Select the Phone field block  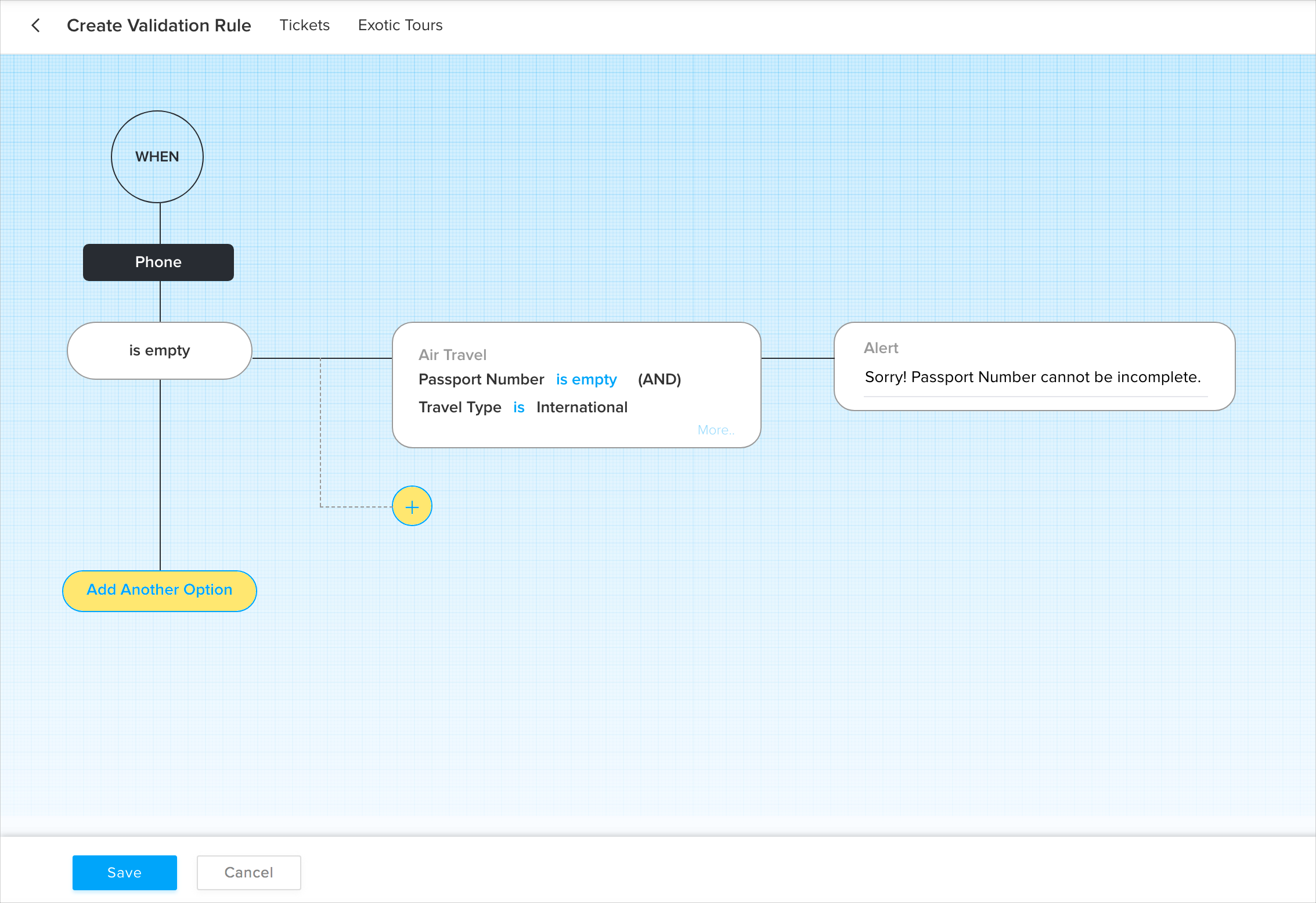click(x=158, y=262)
